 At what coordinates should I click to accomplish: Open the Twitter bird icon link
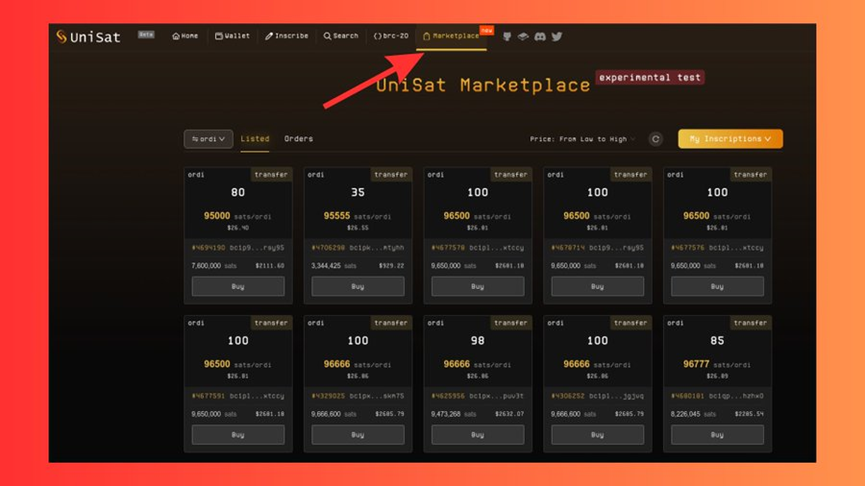[x=557, y=36]
